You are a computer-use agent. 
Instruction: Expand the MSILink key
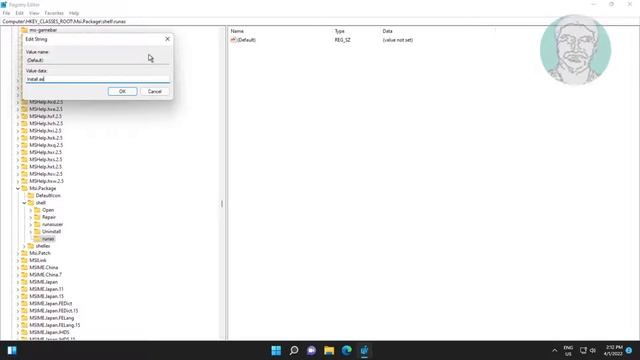(x=18, y=260)
